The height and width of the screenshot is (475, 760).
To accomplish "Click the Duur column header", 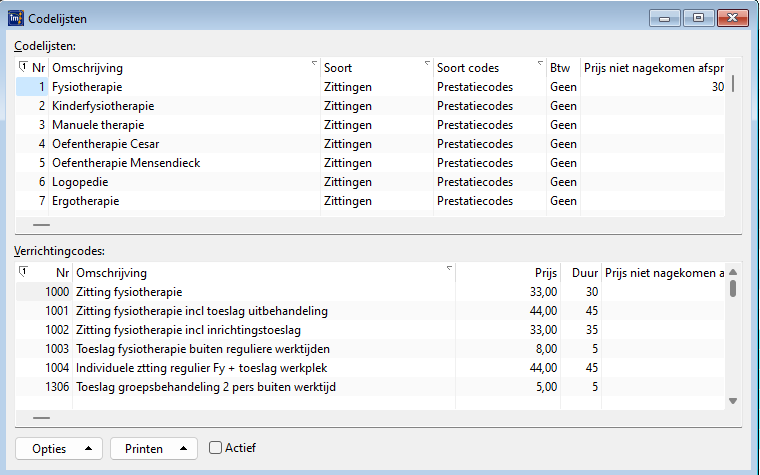I will [581, 273].
